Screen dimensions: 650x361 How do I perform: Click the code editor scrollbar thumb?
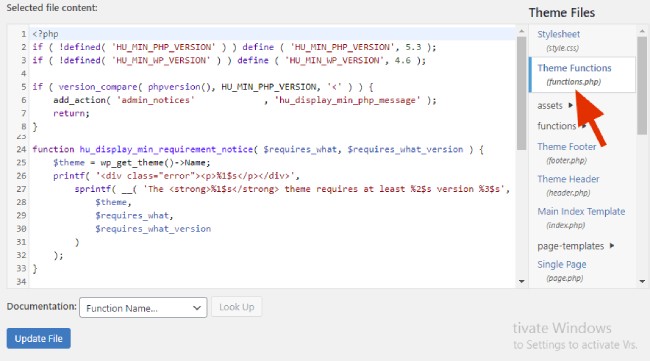tap(521, 93)
